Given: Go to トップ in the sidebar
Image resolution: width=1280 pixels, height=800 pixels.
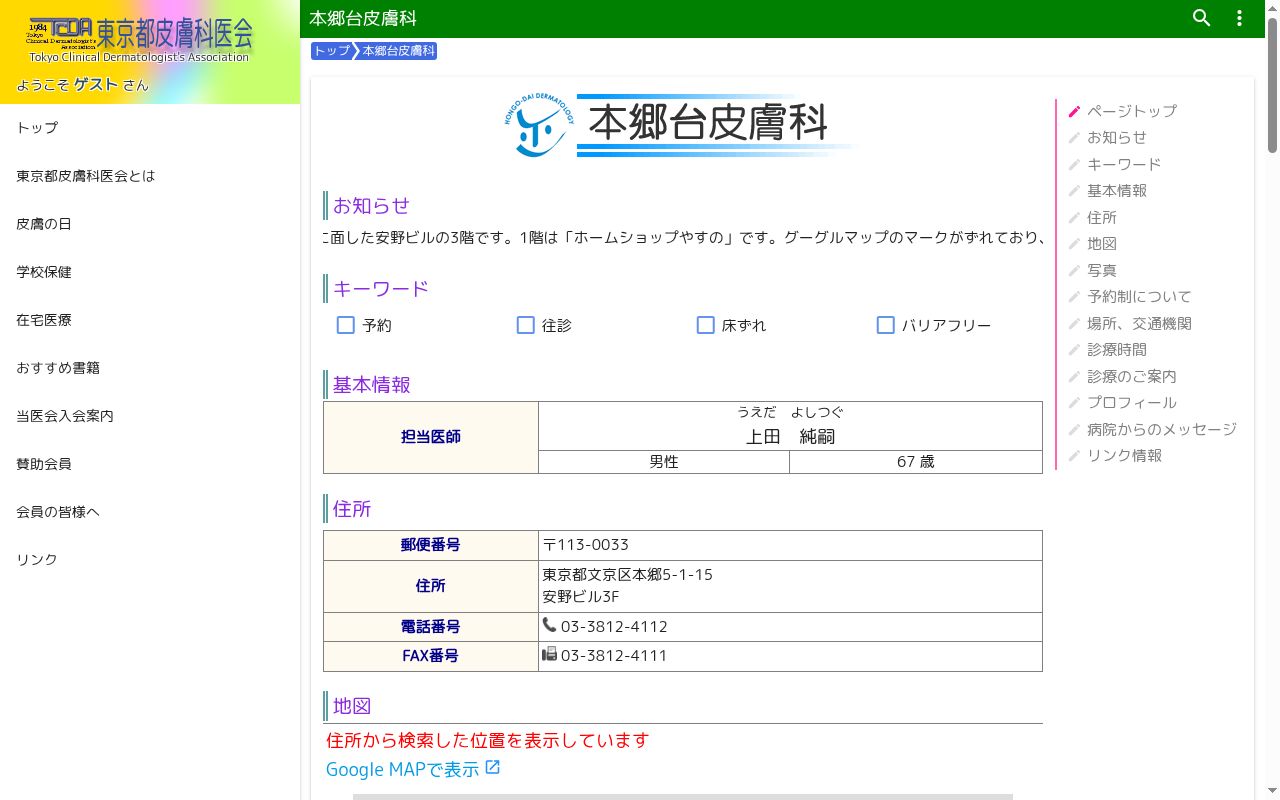Looking at the screenshot, I should pyautogui.click(x=150, y=128).
